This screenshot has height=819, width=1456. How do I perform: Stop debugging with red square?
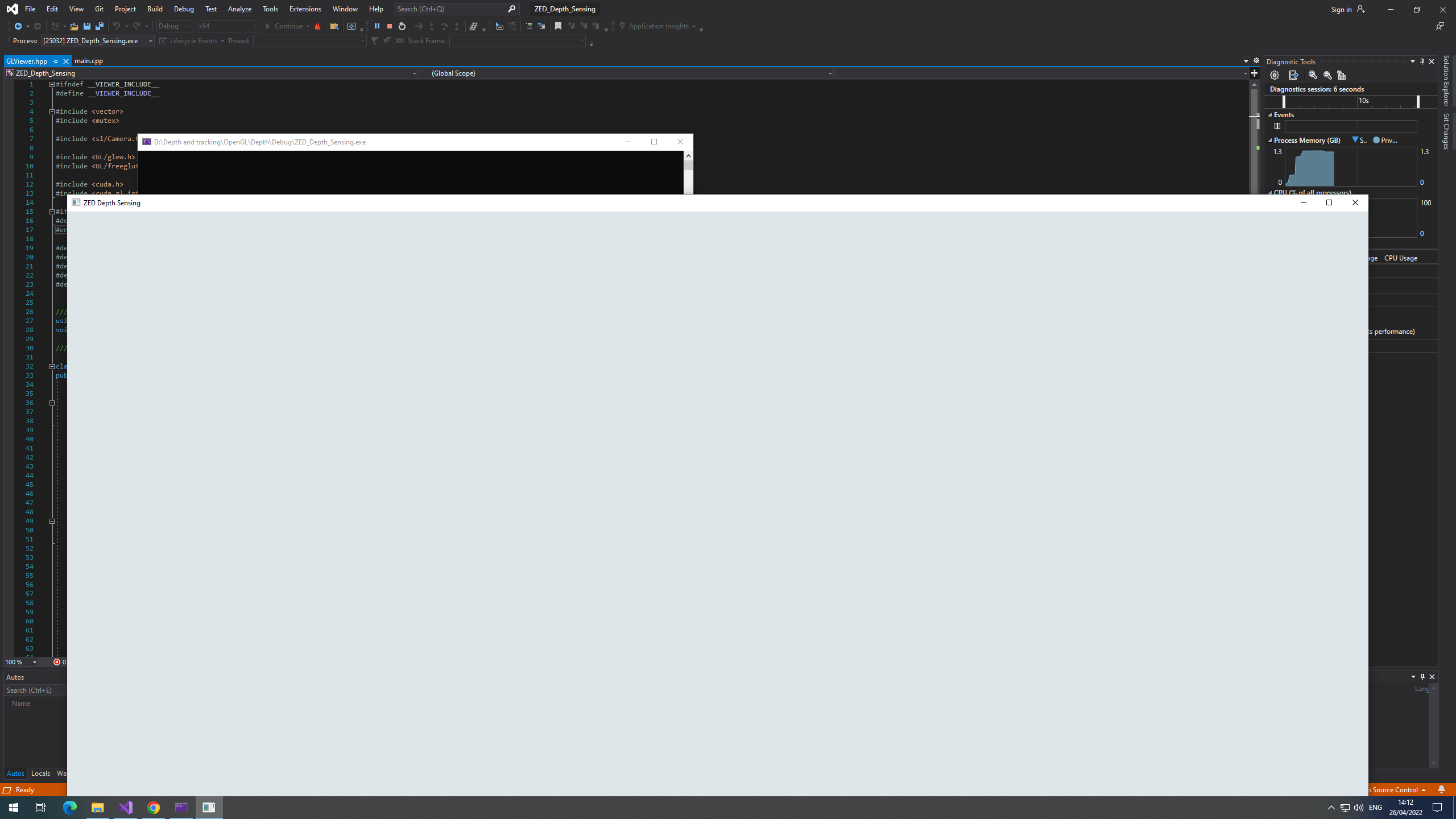[x=390, y=26]
